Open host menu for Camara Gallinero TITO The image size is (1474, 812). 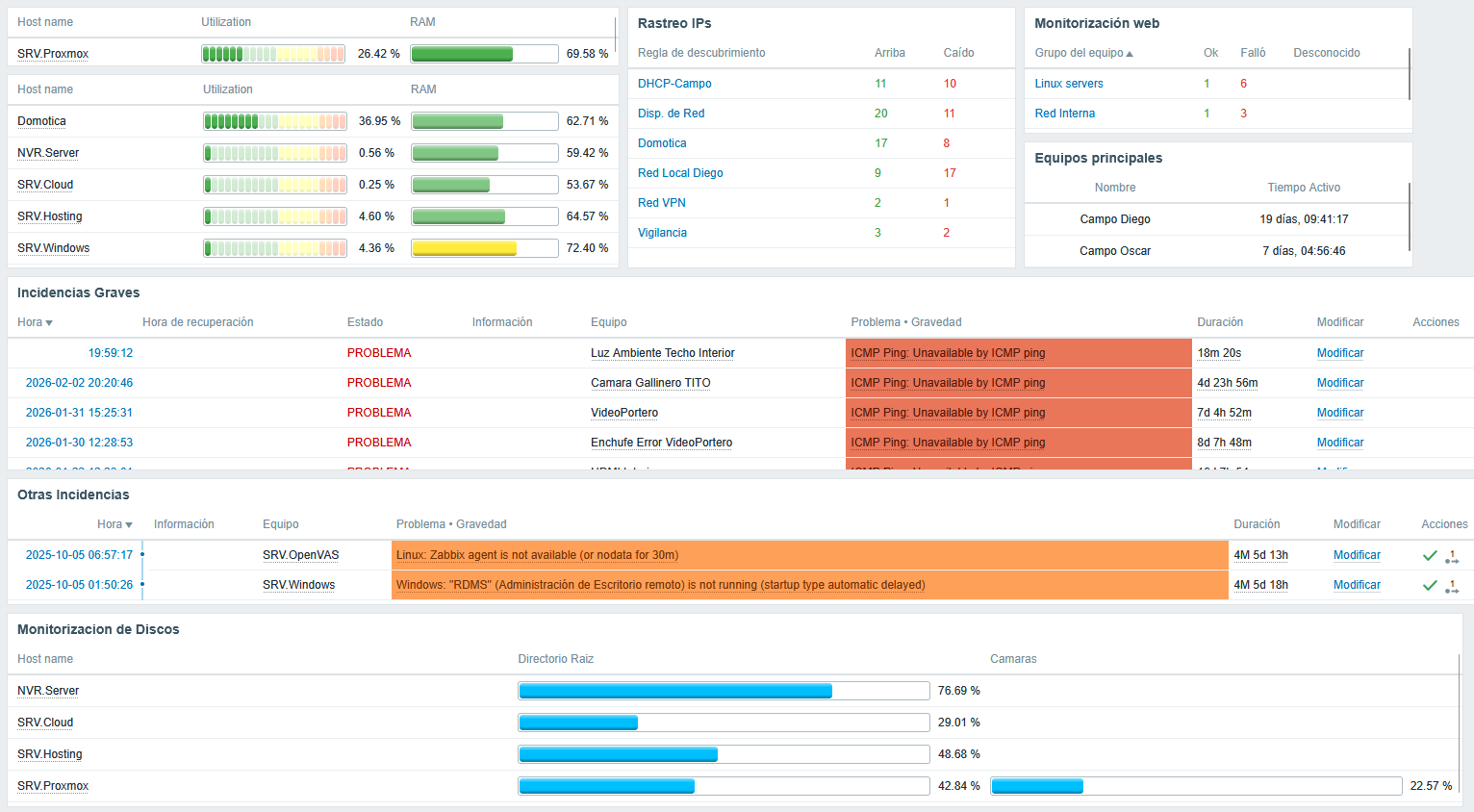click(x=650, y=383)
